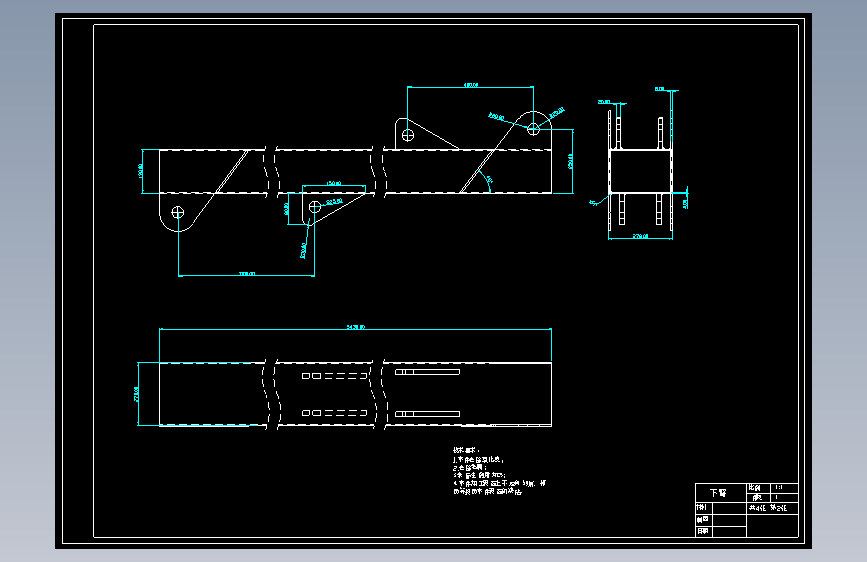The image size is (867, 562).
Task: Click the overall length dimension above the bottom view
Action: pyautogui.click(x=356, y=327)
